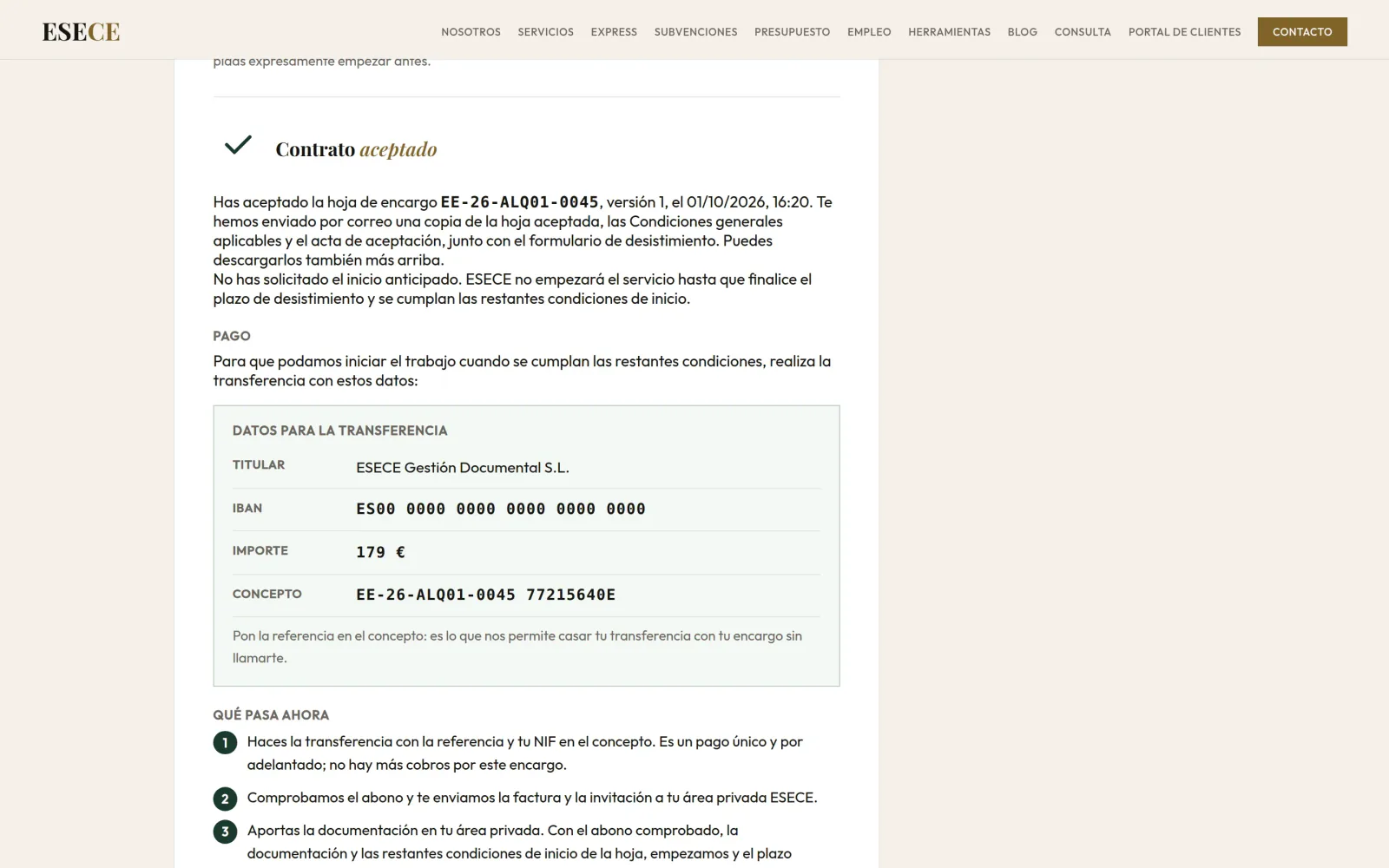The width and height of the screenshot is (1389, 868).
Task: Click the 'No has solicitado el inicio anticipado' sentence
Action: (512, 289)
